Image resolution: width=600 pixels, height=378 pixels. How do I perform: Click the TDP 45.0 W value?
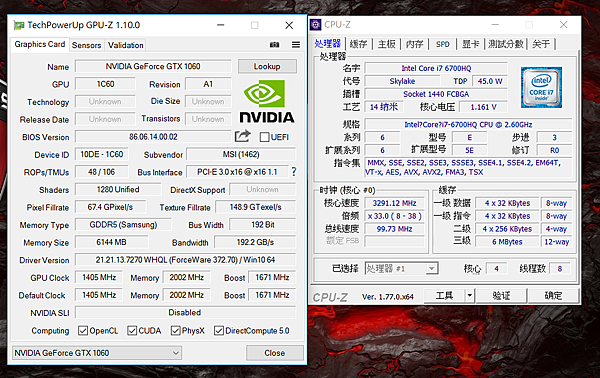coord(490,81)
